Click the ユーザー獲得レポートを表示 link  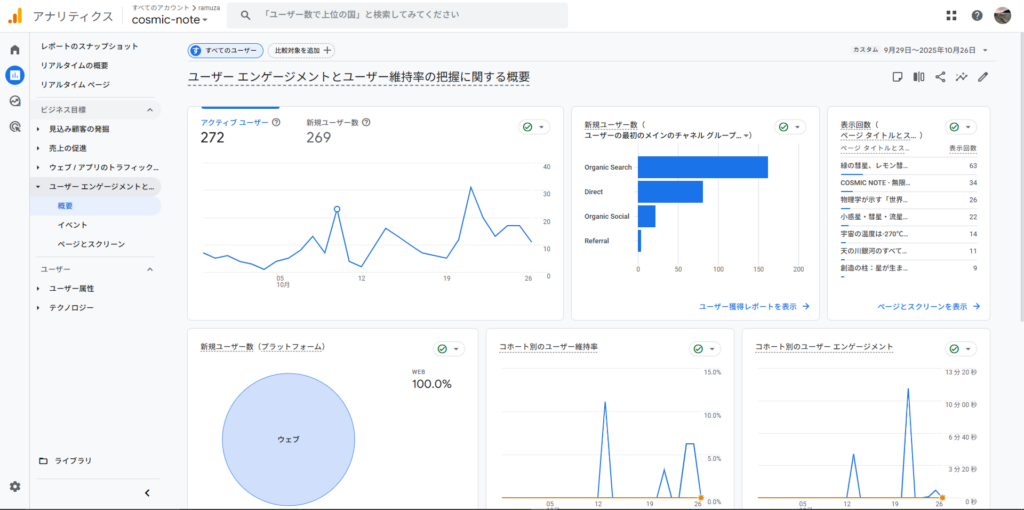754,306
